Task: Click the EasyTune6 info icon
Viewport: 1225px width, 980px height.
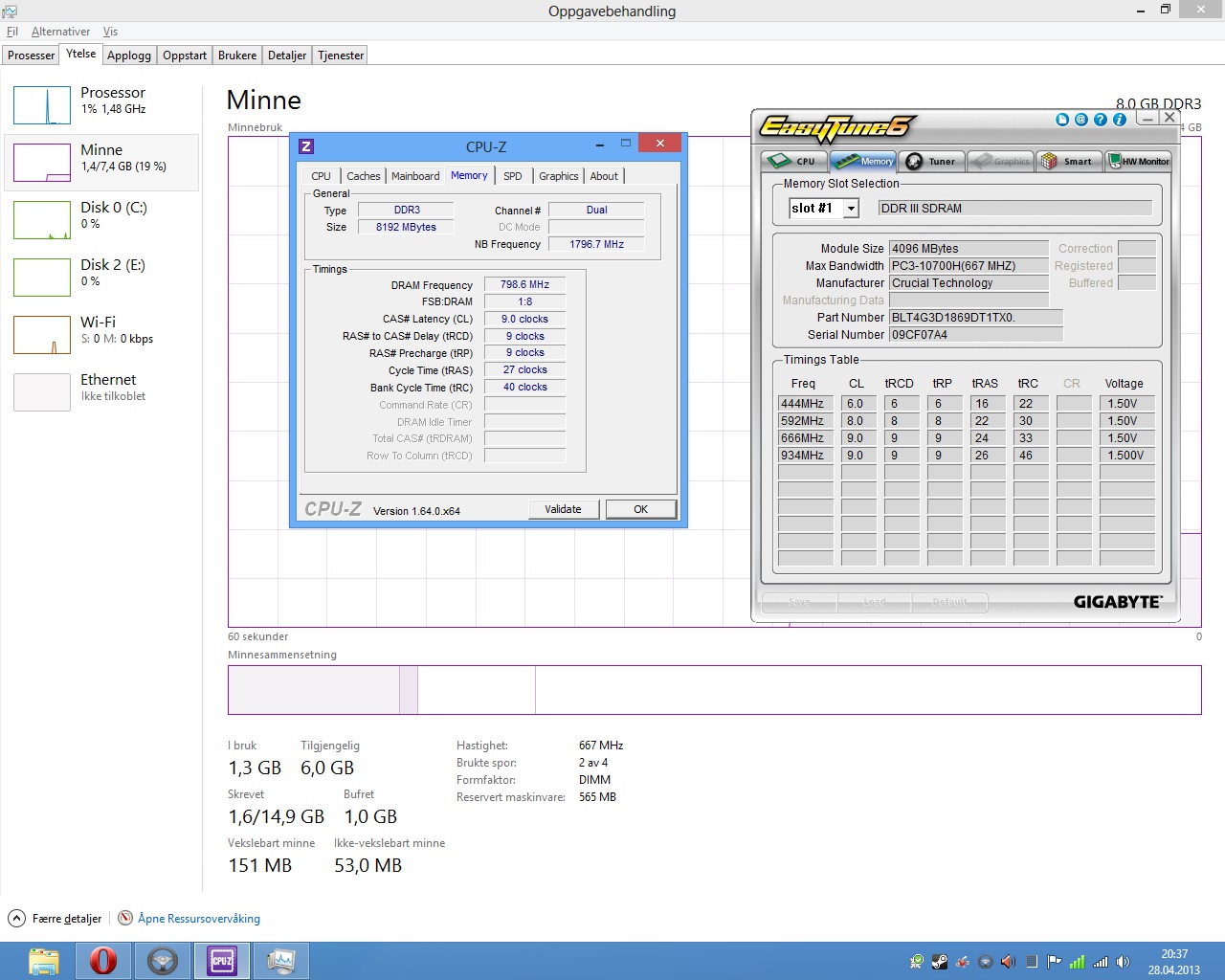Action: tap(1120, 120)
